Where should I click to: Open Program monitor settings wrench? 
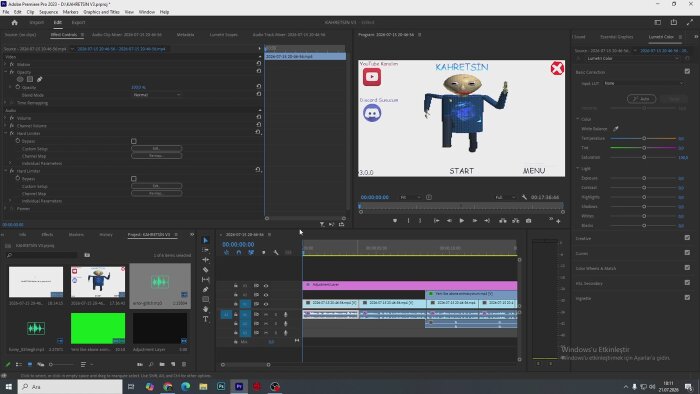[524, 197]
